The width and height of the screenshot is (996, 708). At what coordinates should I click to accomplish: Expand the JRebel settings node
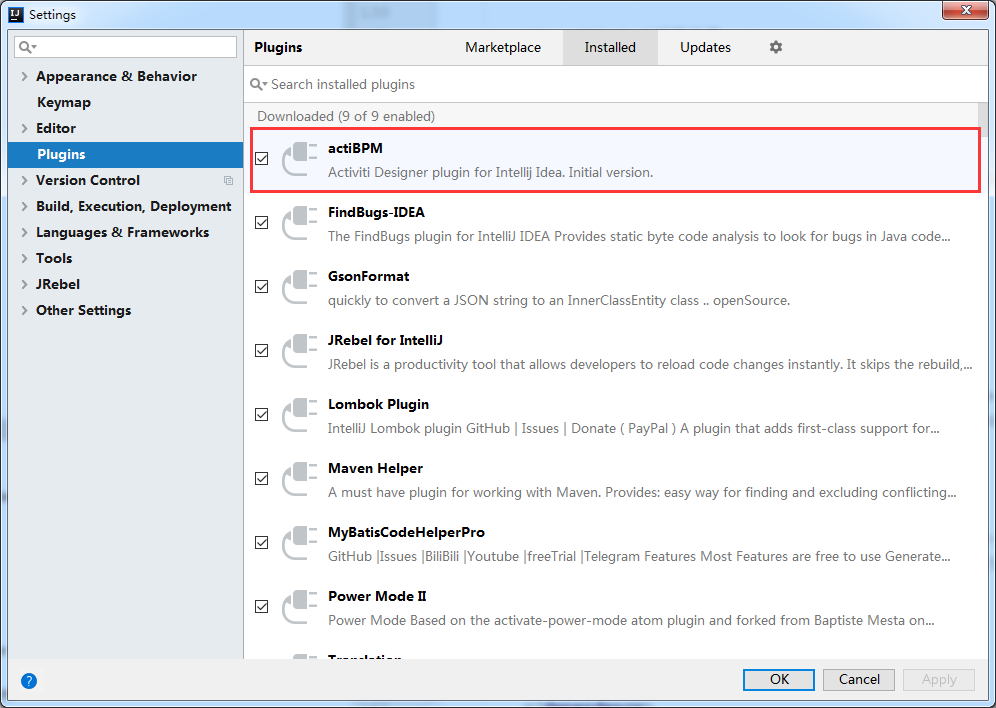(x=24, y=284)
